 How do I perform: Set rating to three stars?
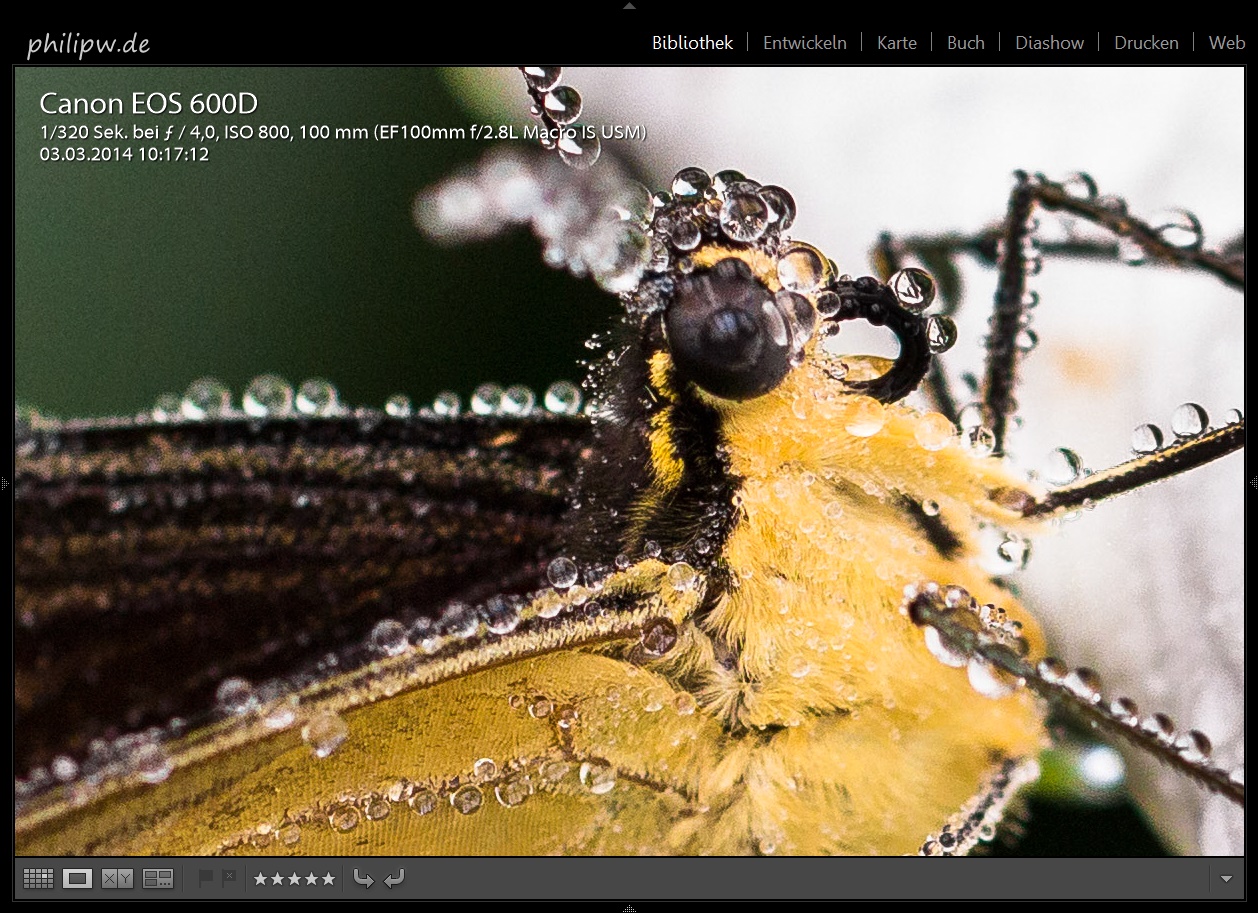pos(294,879)
